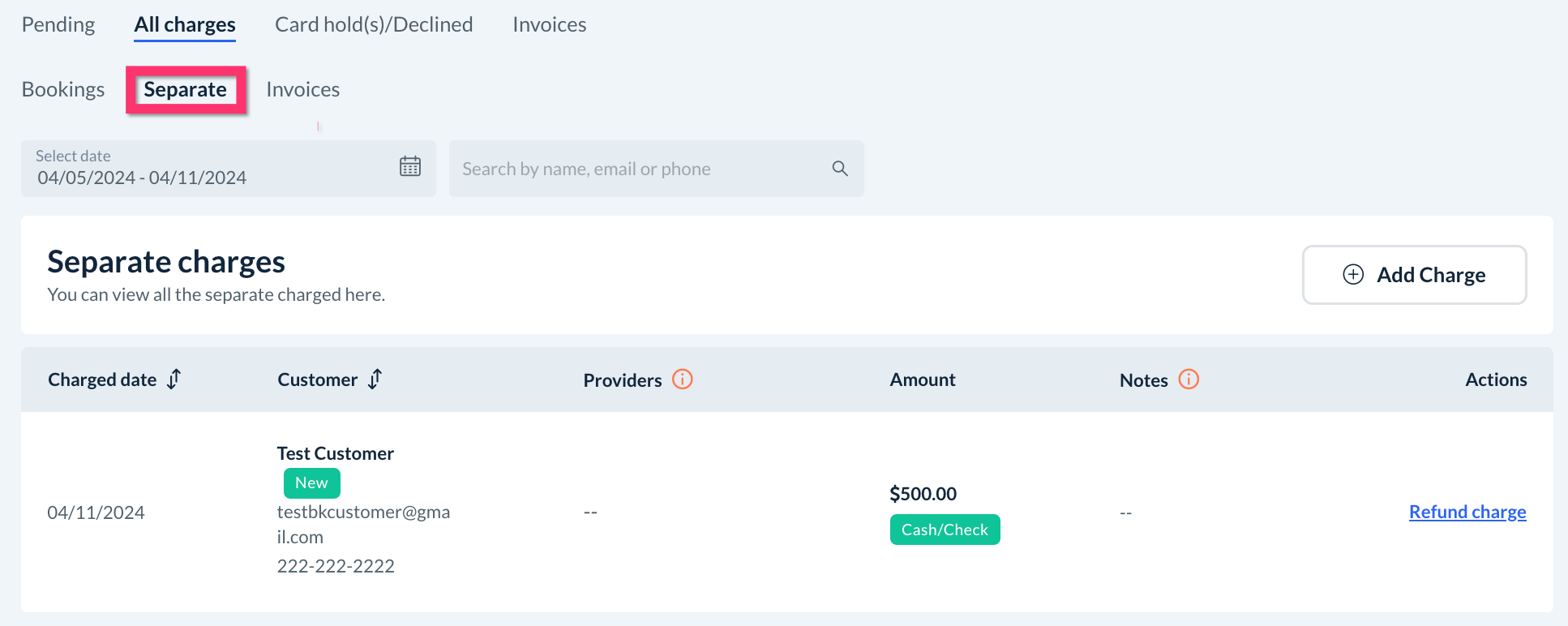
Task: Click the Cash/Check payment badge
Action: (945, 530)
